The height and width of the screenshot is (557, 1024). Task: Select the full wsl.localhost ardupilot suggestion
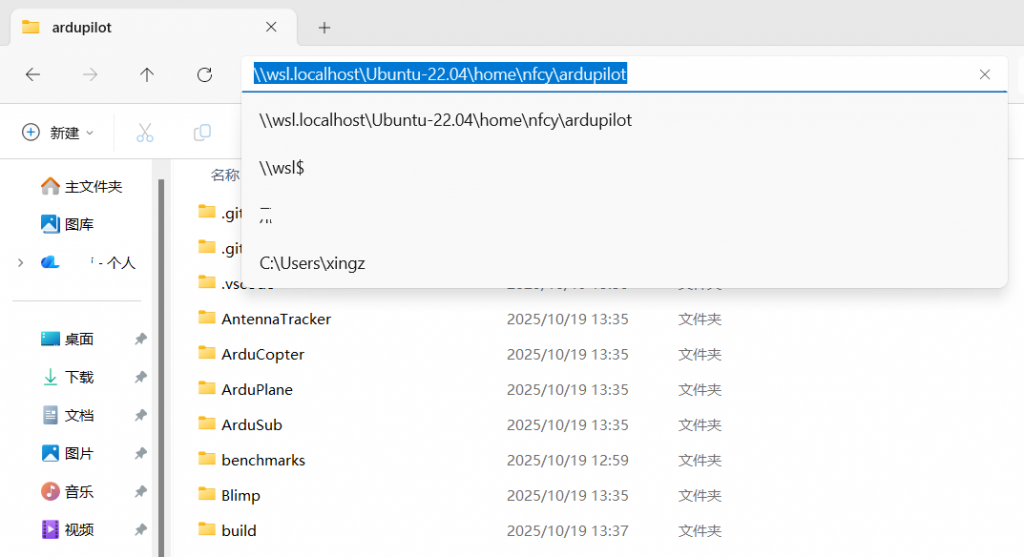click(x=445, y=120)
